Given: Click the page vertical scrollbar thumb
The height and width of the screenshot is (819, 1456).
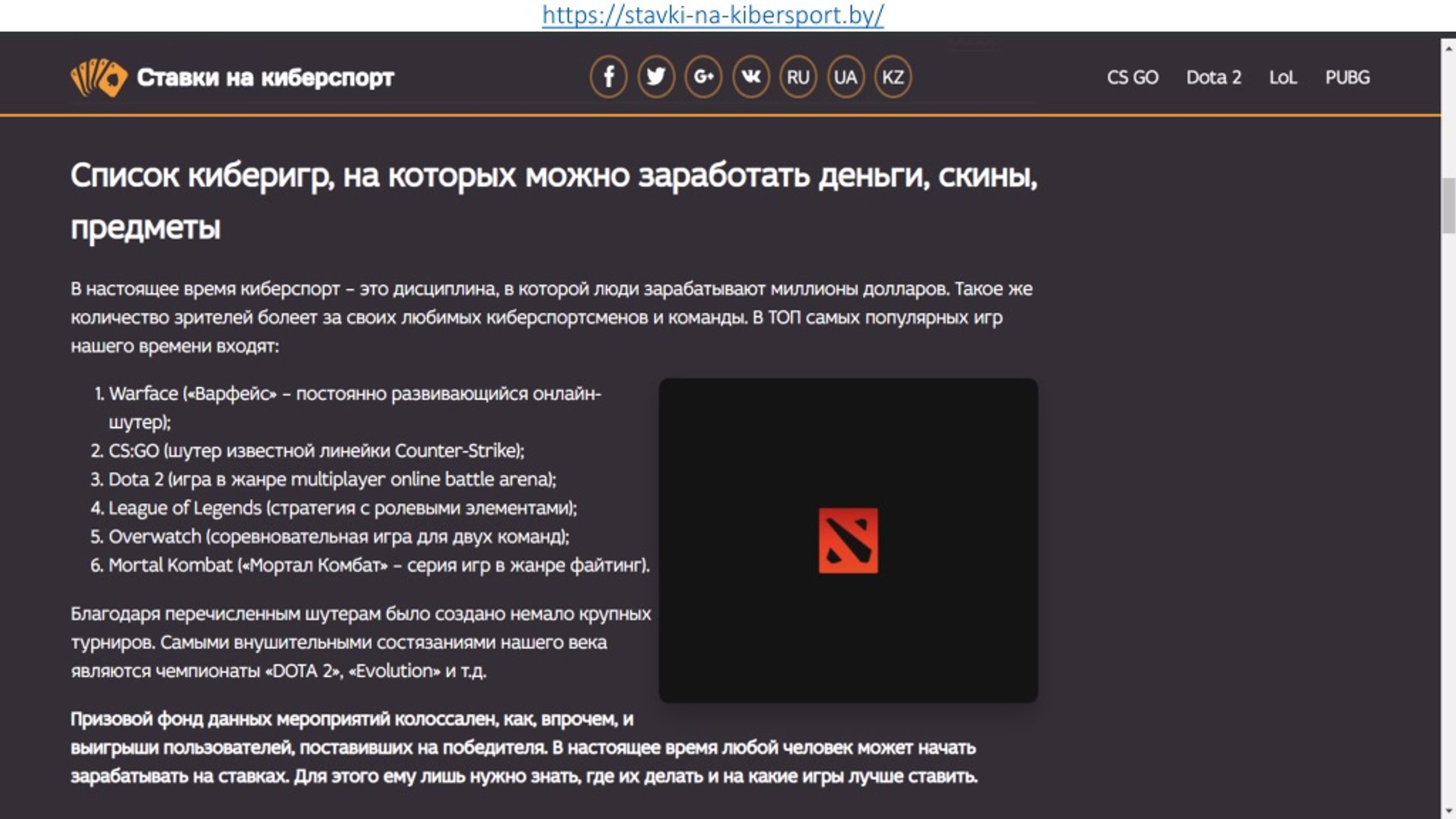Looking at the screenshot, I should pos(1449,205).
